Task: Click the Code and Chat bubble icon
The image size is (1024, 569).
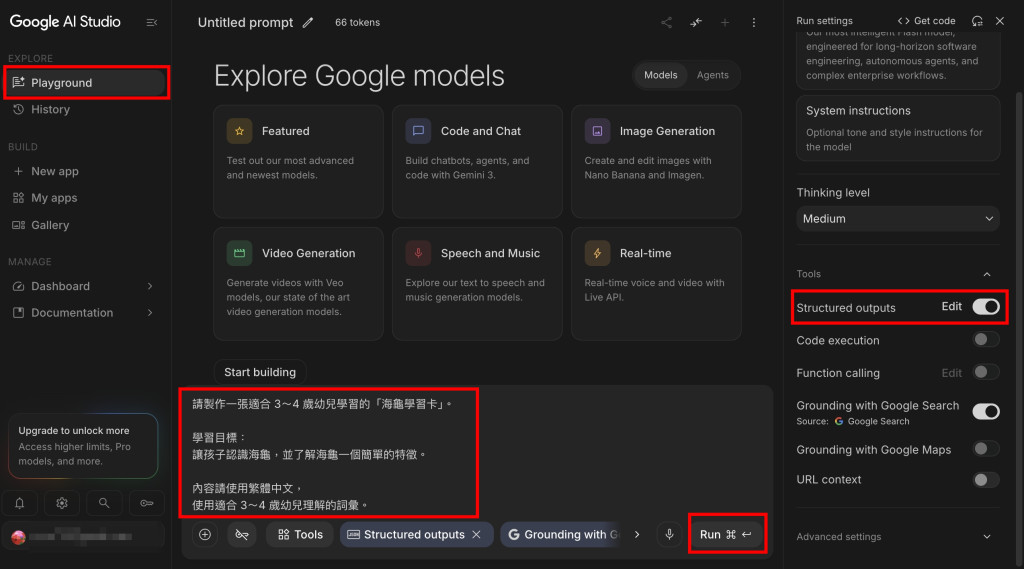Action: click(418, 131)
